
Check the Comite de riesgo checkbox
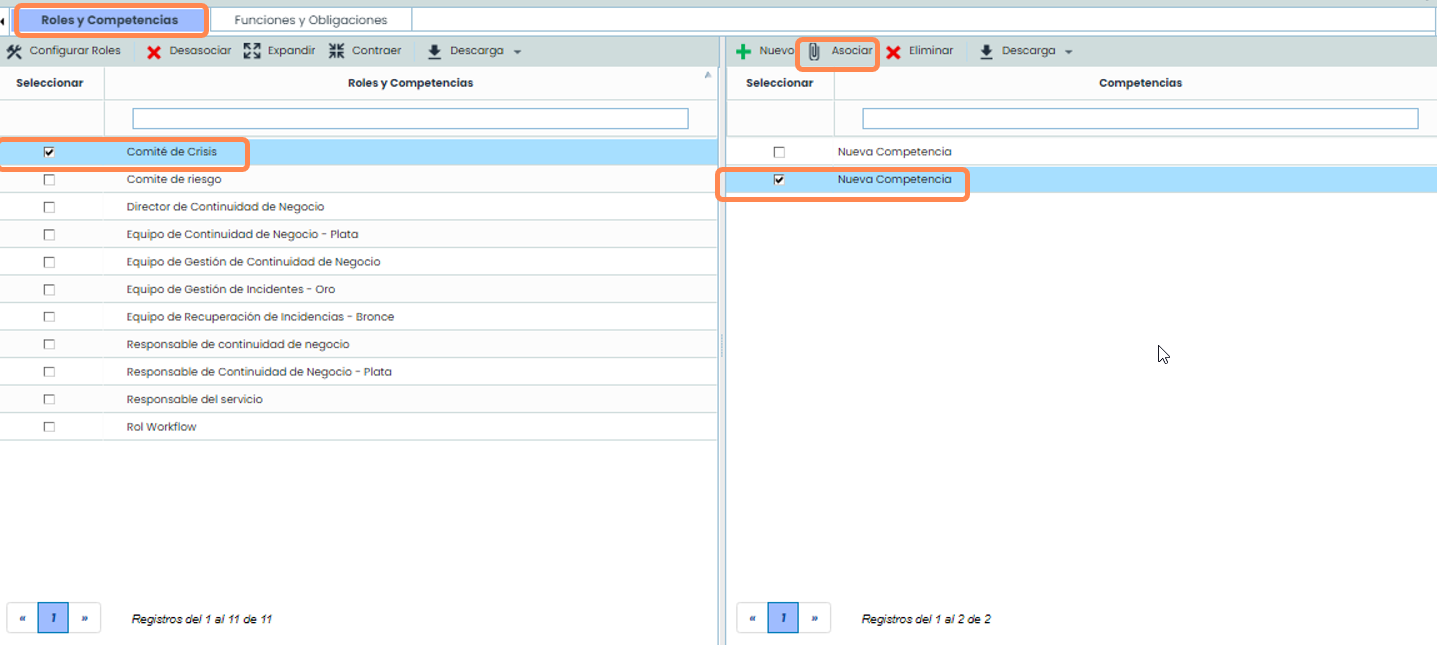[49, 180]
